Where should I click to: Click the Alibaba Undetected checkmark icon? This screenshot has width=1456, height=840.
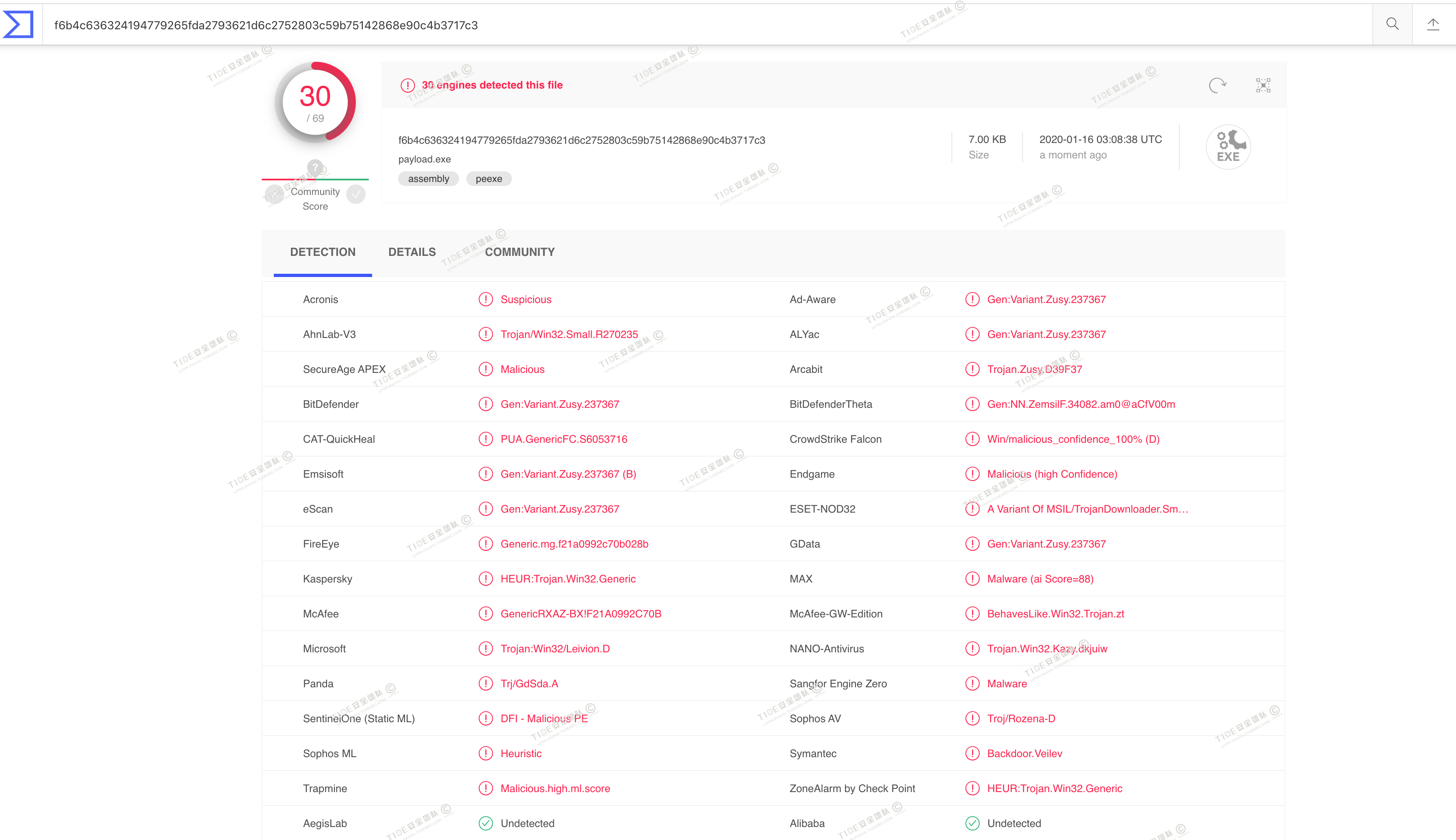pyautogui.click(x=972, y=823)
